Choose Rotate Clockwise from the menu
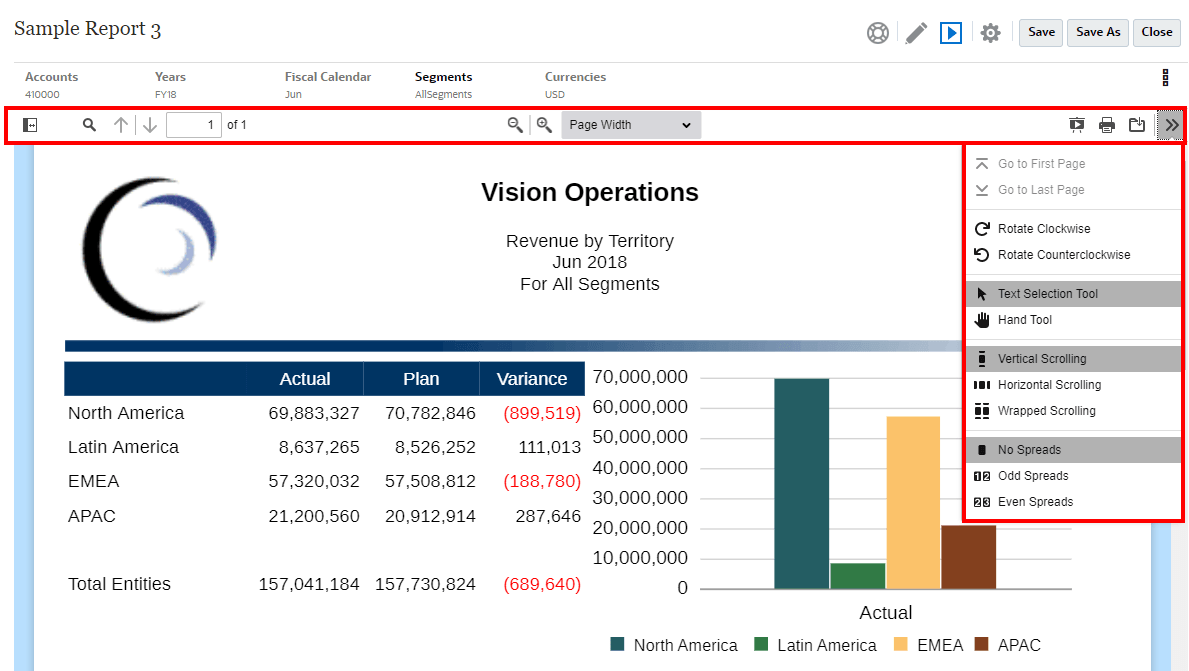This screenshot has height=671, width=1189. [1043, 229]
